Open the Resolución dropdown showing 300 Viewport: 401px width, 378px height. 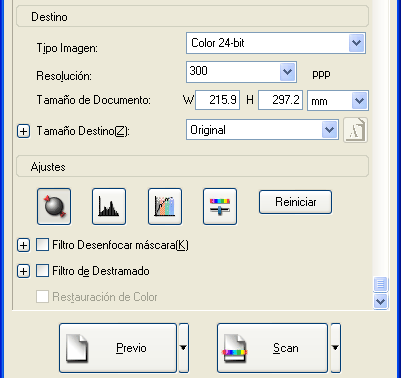click(287, 72)
